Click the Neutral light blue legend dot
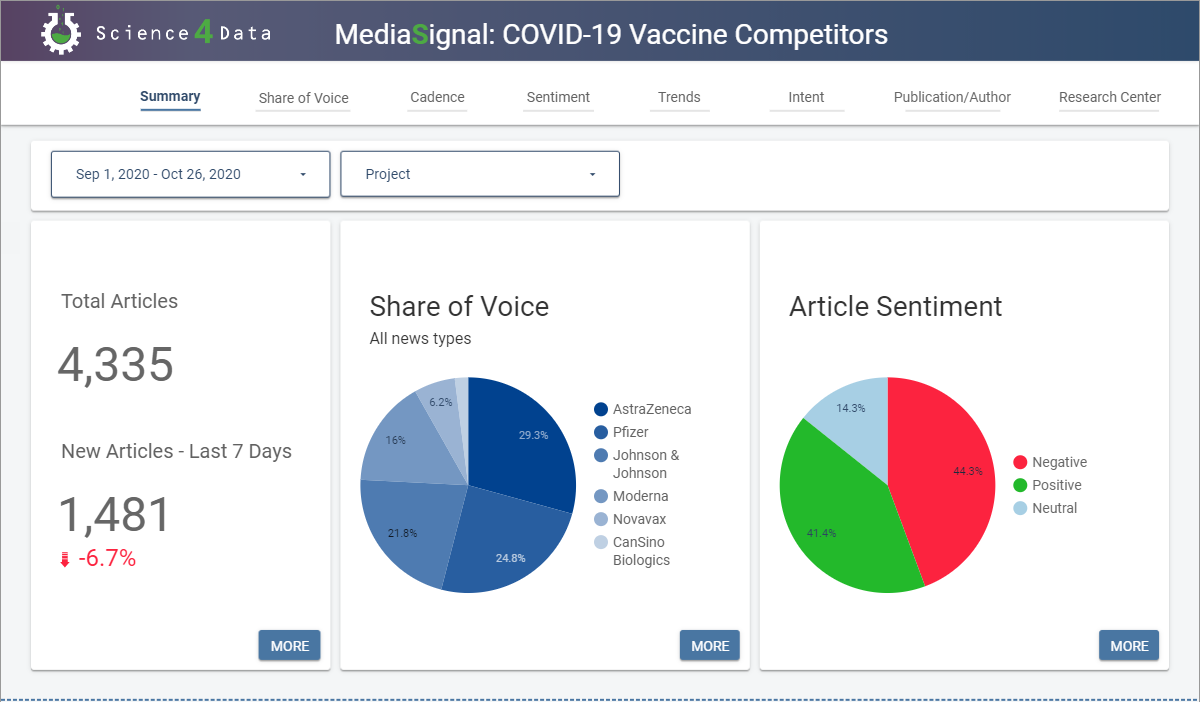The height and width of the screenshot is (702, 1200). (1020, 508)
